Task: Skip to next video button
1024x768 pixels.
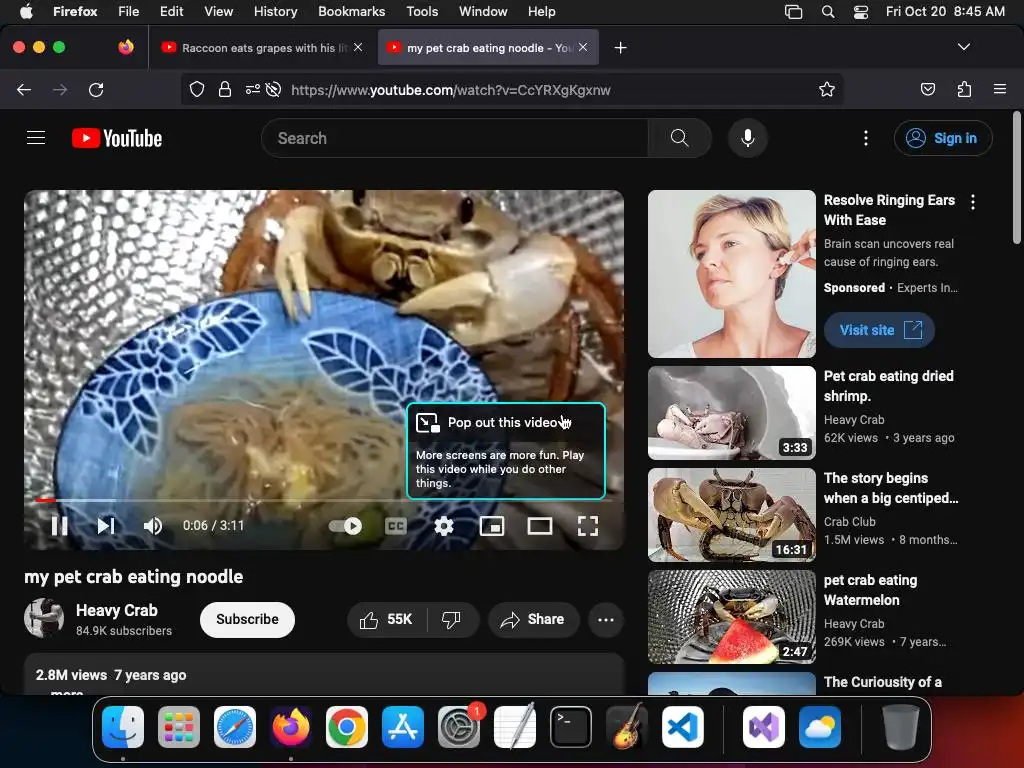Action: (x=106, y=526)
